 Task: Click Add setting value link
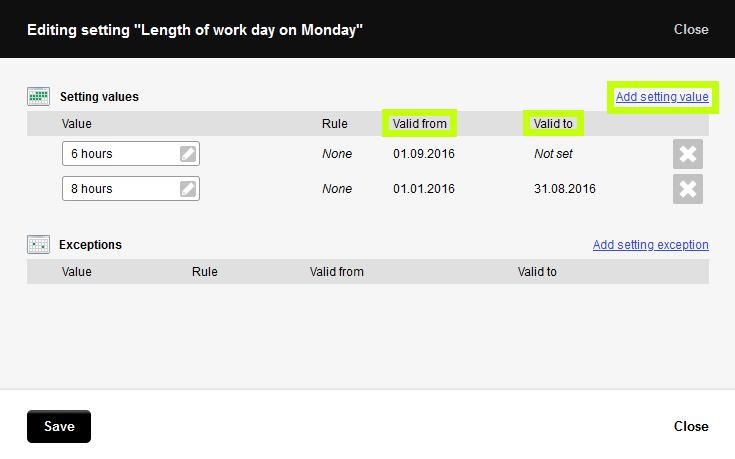(x=662, y=97)
